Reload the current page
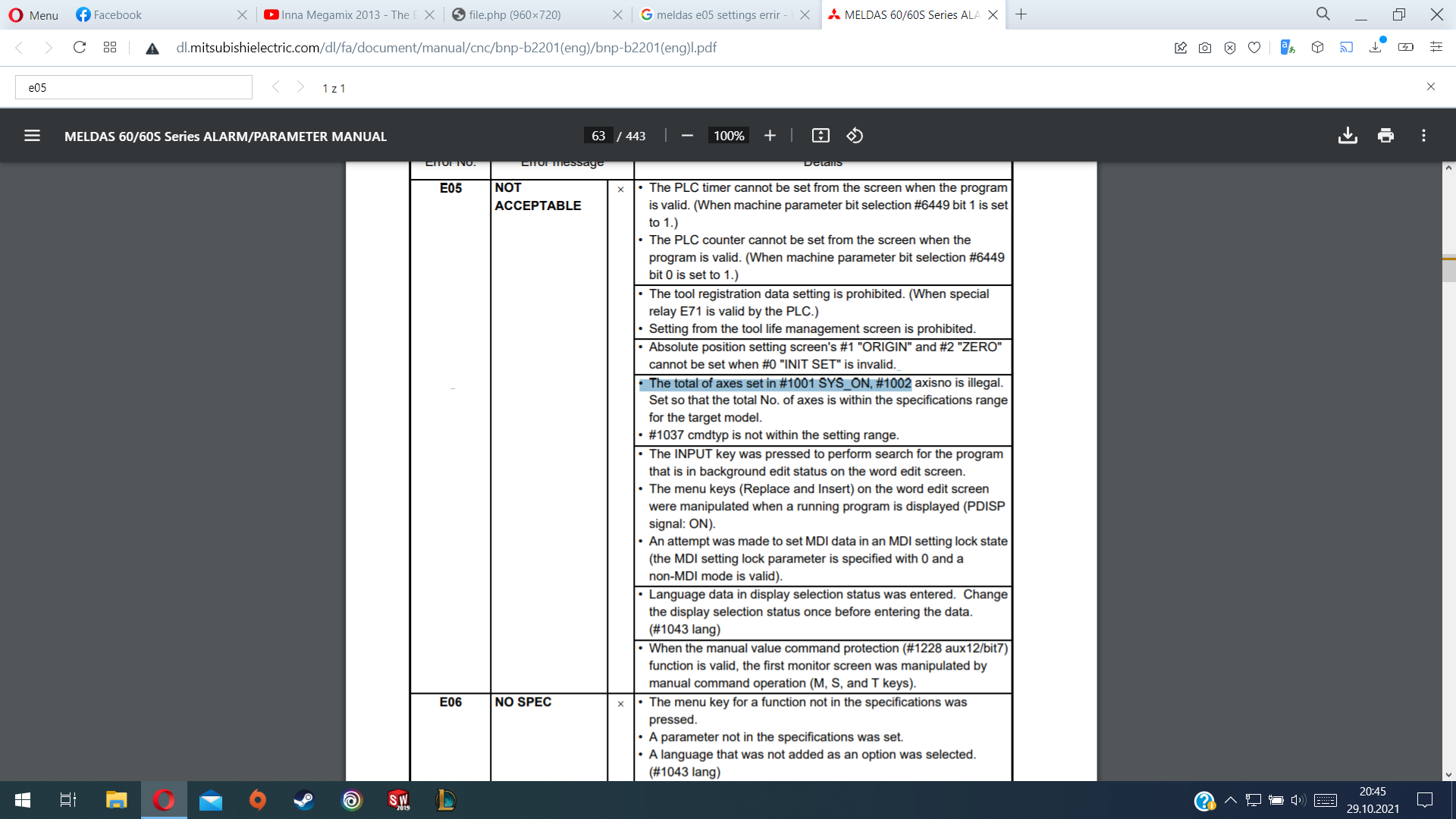This screenshot has width=1456, height=819. coord(79,48)
